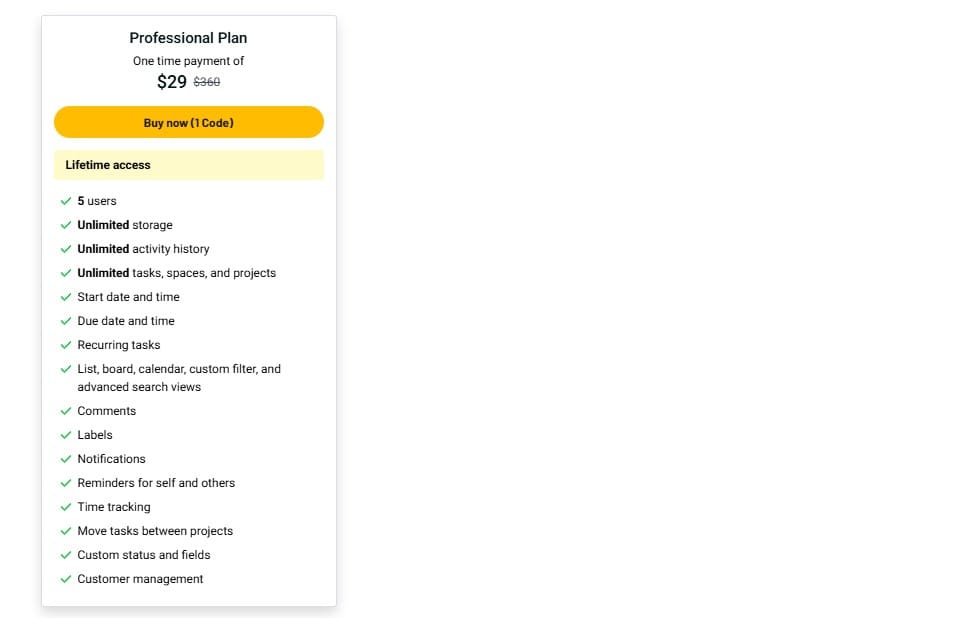Viewport: 973px width, 618px height.
Task: Select the checkmark next to Time tracking
Action: point(66,507)
